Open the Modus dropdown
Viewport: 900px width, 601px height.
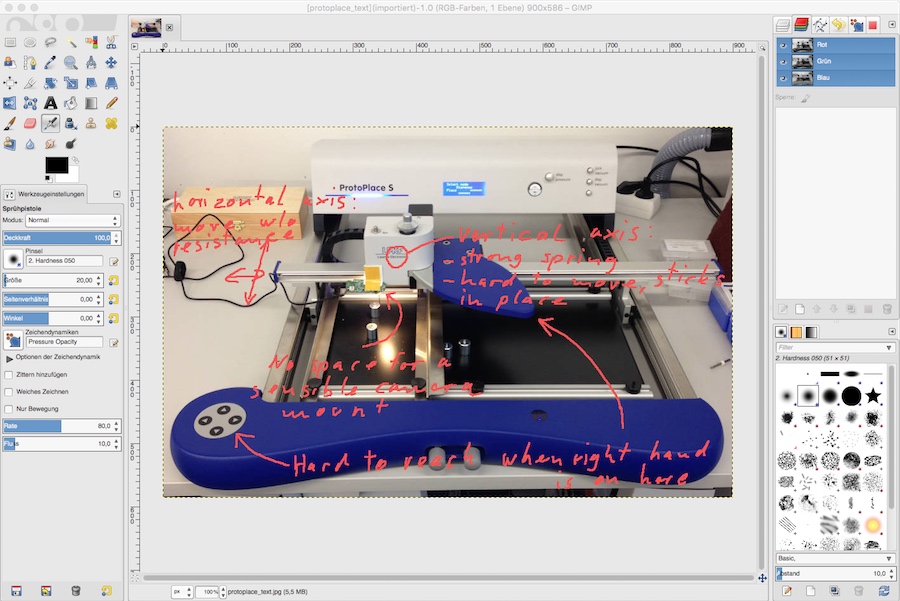[x=73, y=220]
